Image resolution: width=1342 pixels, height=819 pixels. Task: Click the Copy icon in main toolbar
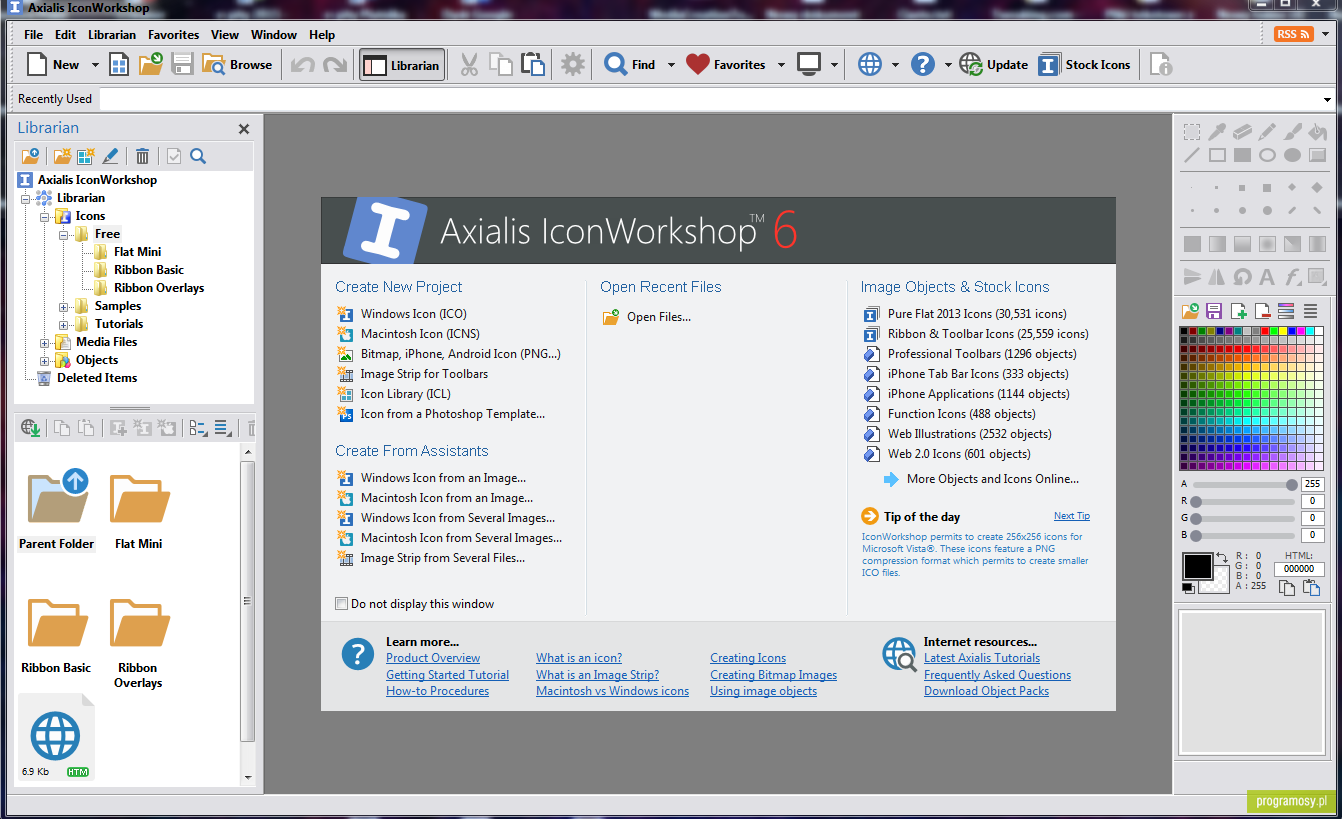point(501,65)
